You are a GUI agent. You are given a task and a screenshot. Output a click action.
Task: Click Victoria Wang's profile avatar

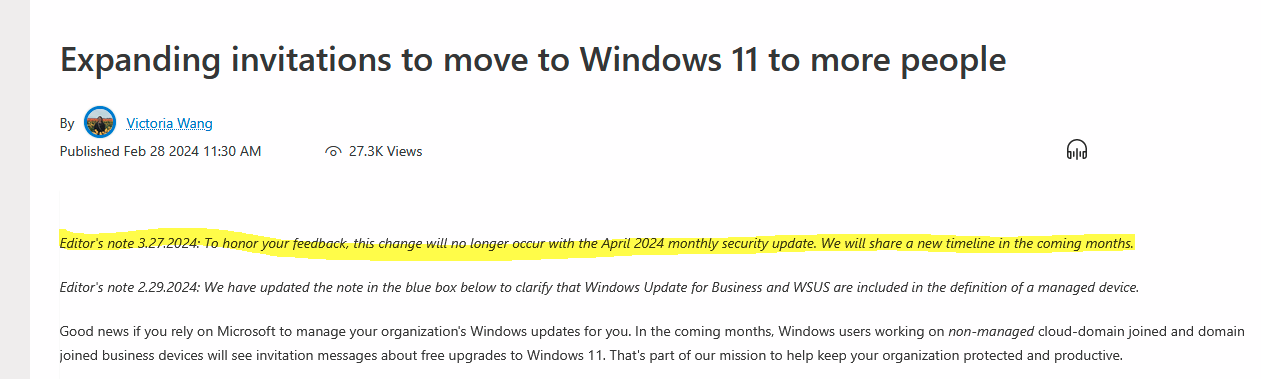100,123
